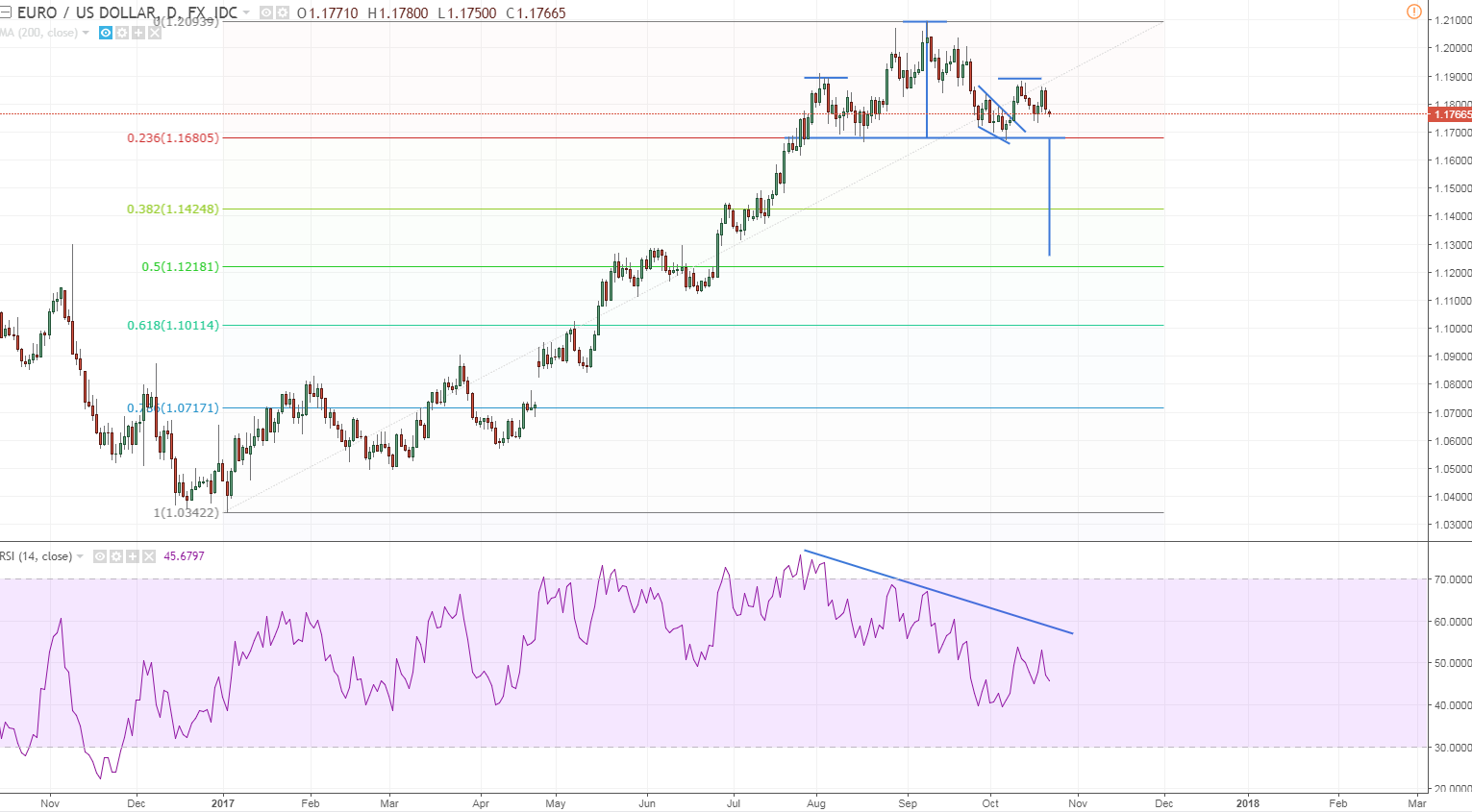The image size is (1472, 812).
Task: Click the orange alert icon at top right
Action: [x=1413, y=12]
